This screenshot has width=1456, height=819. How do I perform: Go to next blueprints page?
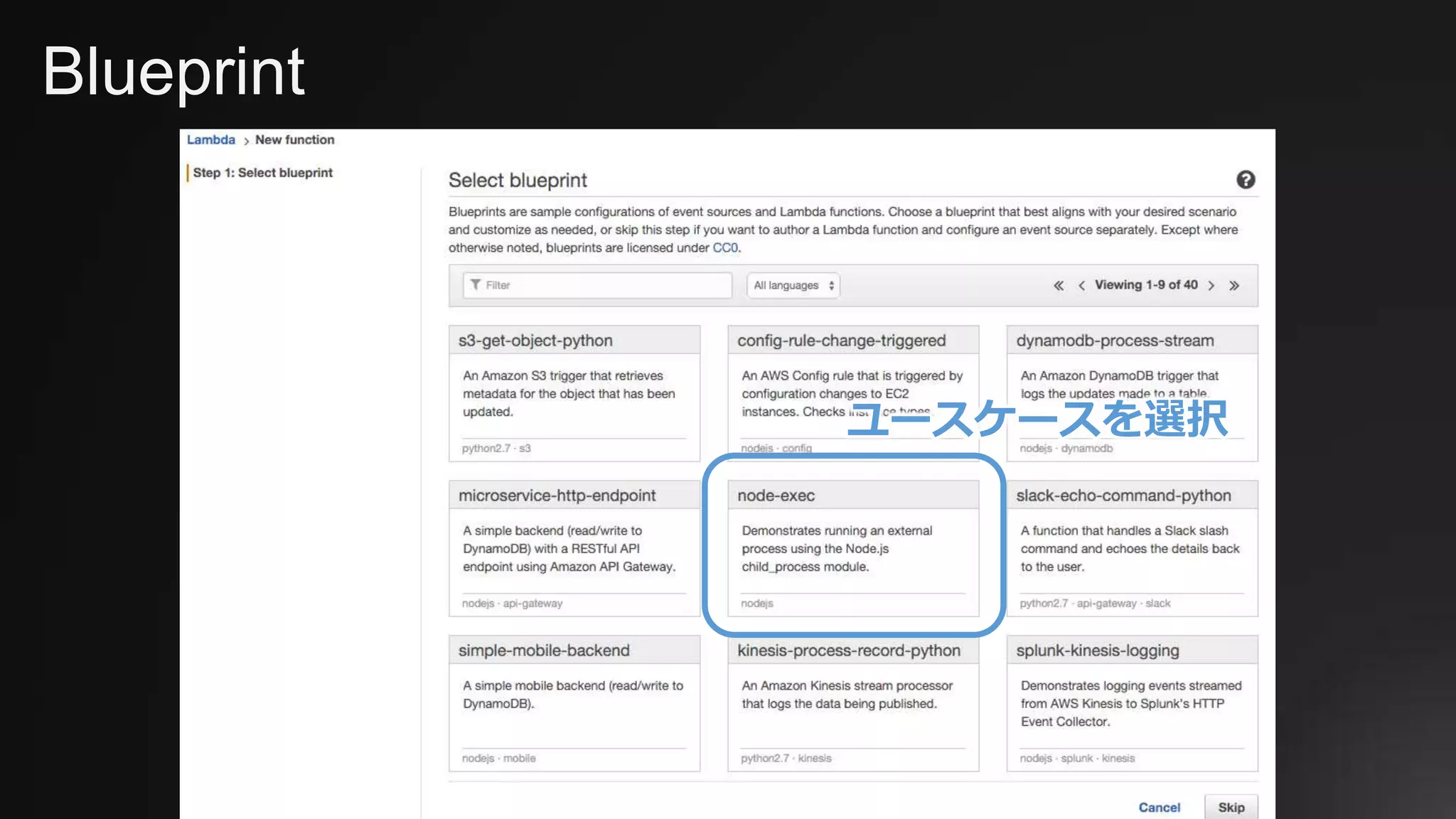click(x=1211, y=286)
